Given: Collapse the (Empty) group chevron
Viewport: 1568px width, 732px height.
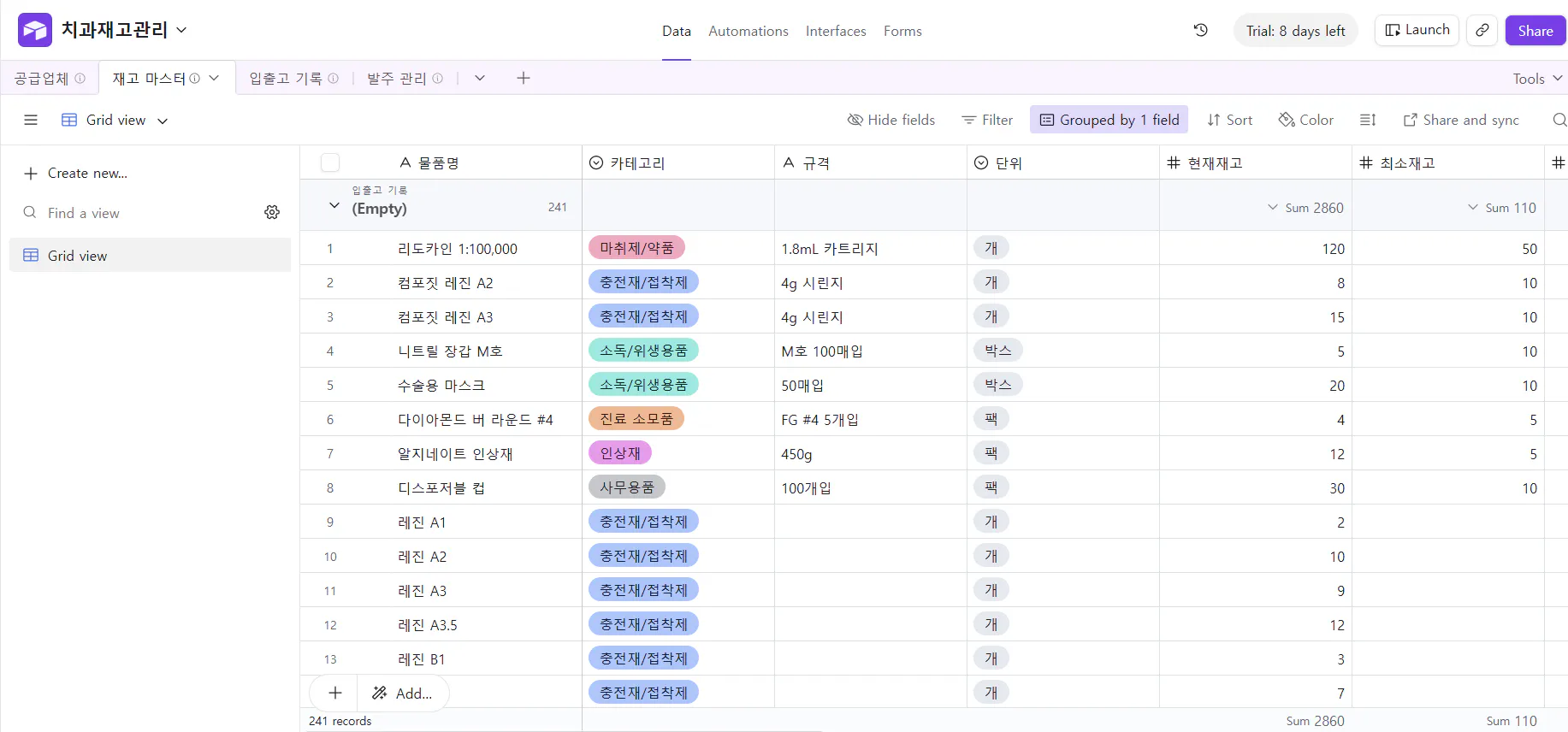Looking at the screenshot, I should point(334,205).
